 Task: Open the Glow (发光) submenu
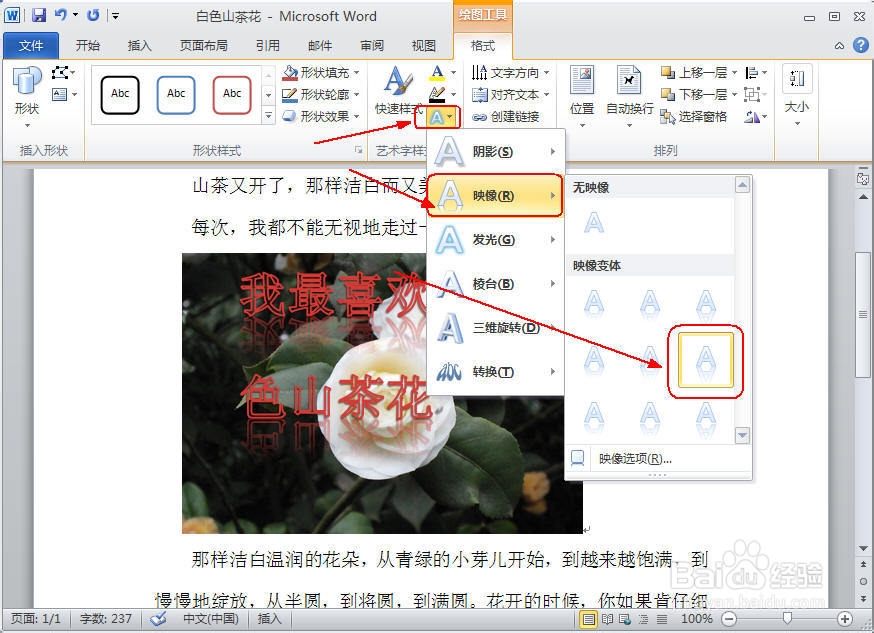496,240
